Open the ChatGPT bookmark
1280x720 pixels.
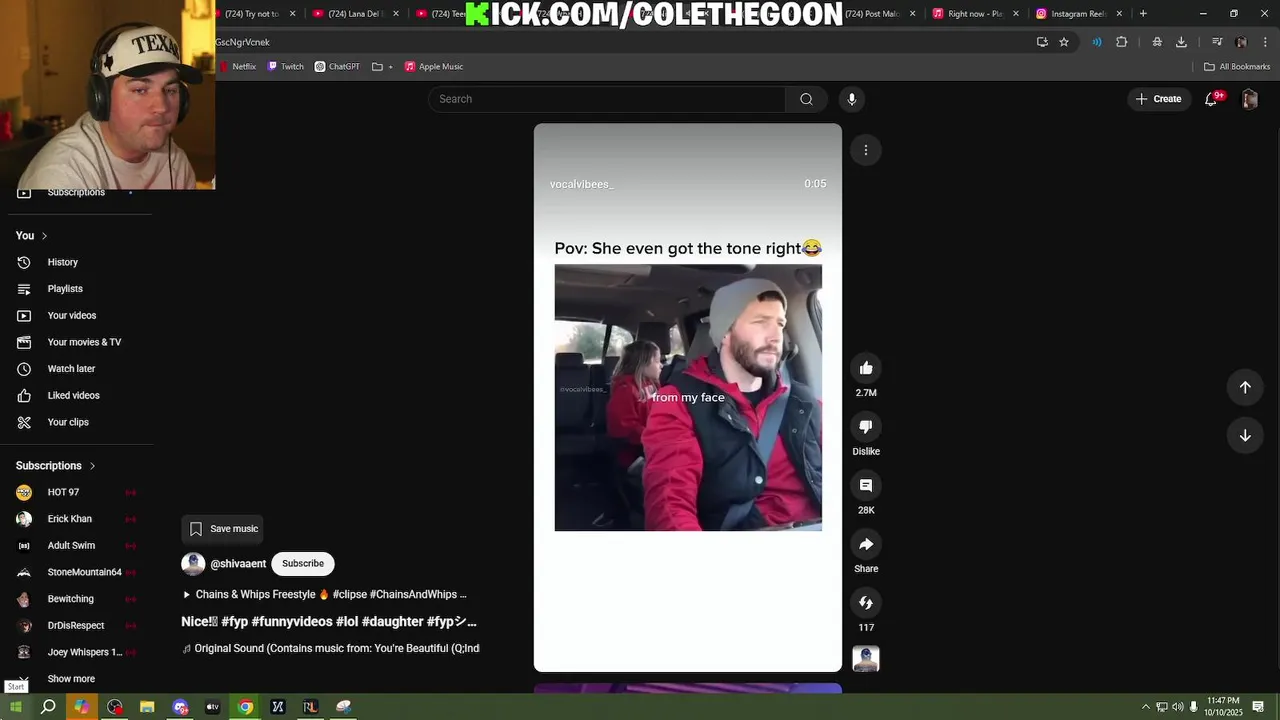tap(337, 67)
